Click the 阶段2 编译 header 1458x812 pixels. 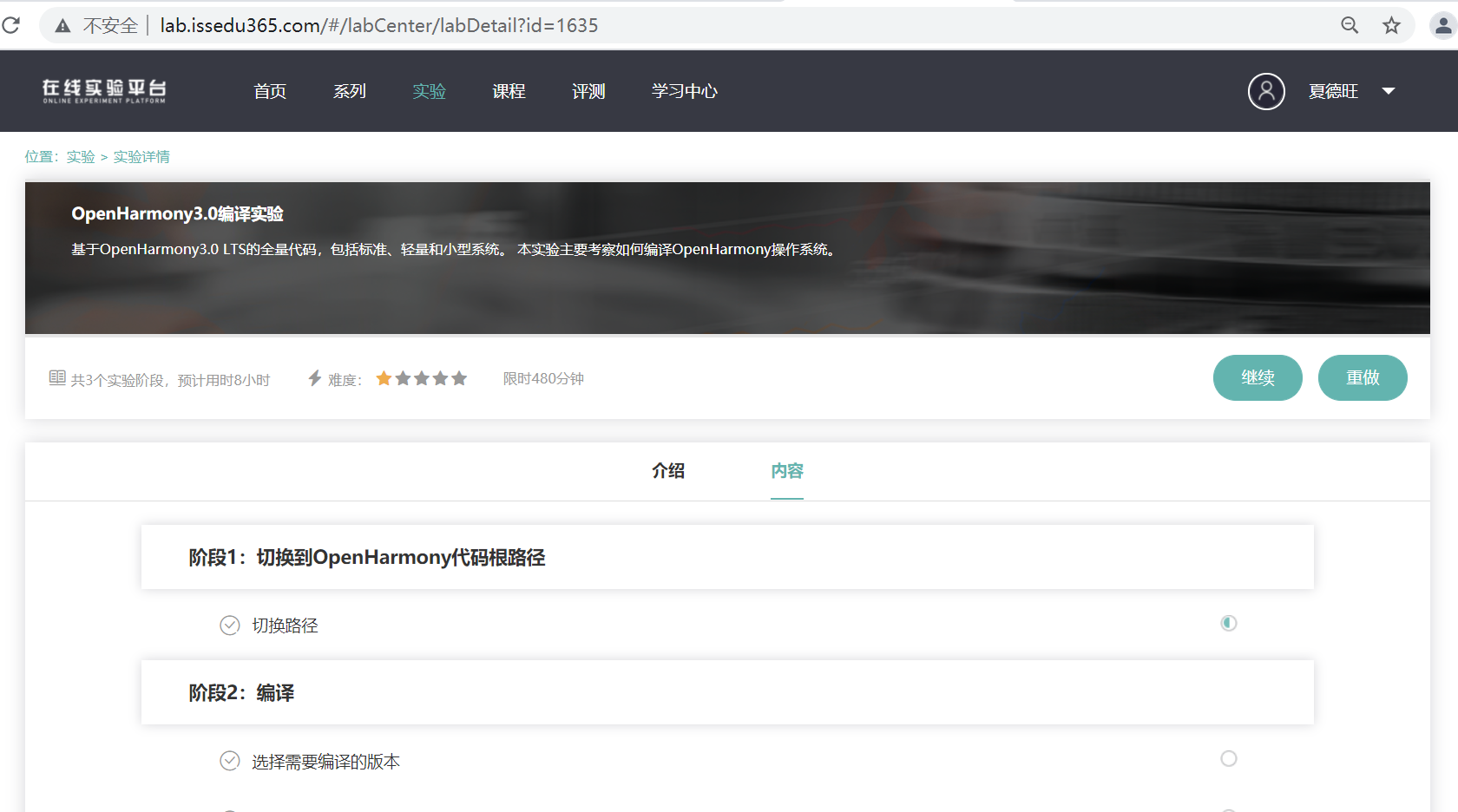727,692
